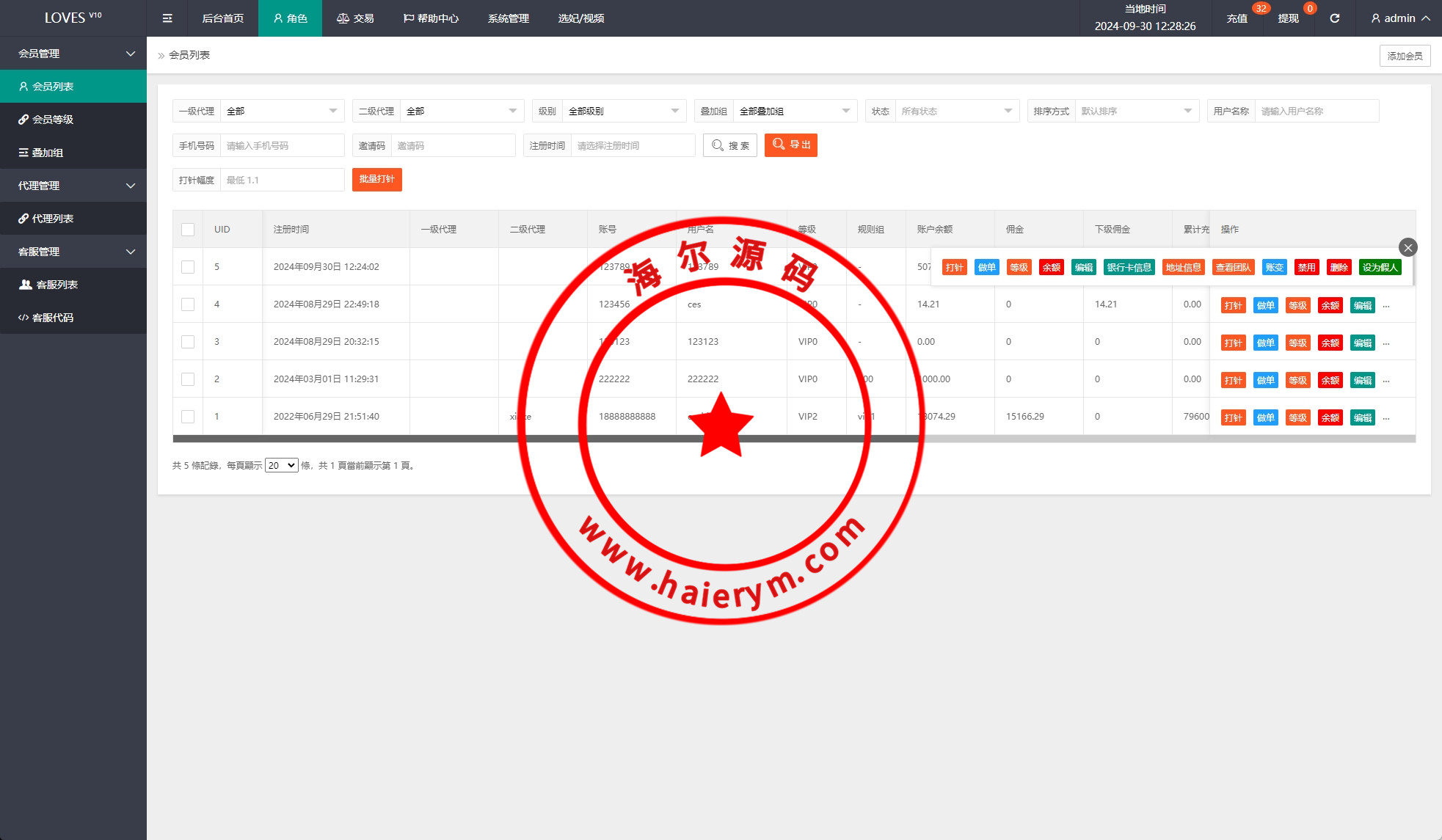Open 会员等级 in the sidebar
The height and width of the screenshot is (840, 1442).
click(53, 119)
